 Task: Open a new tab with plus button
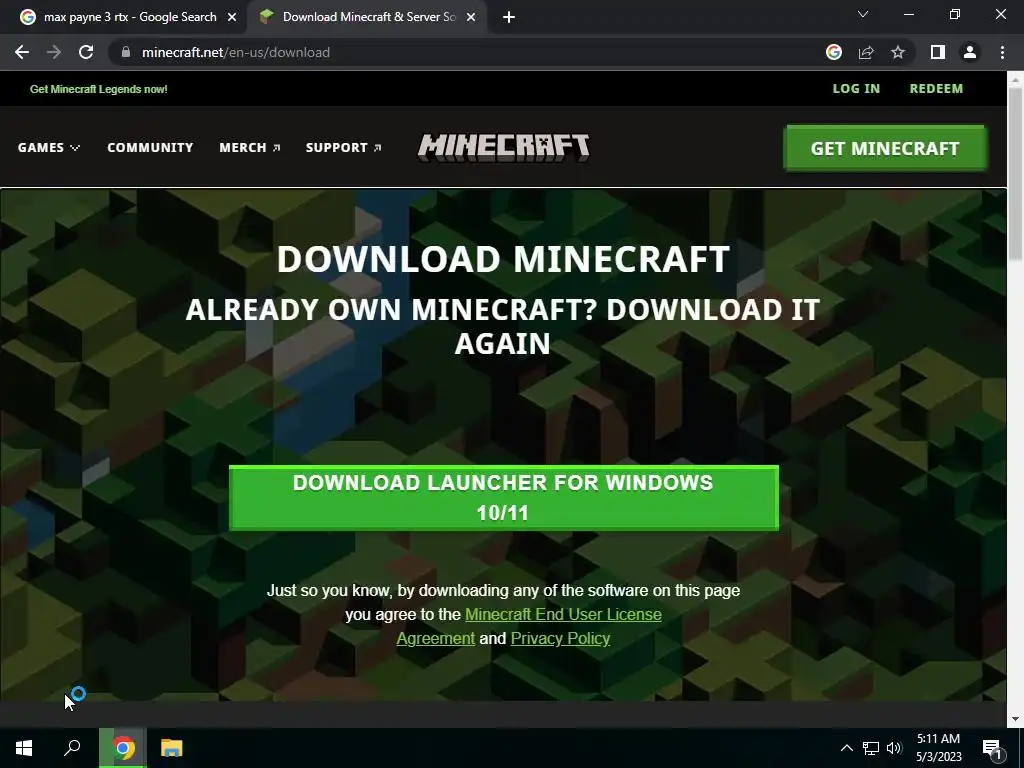click(x=509, y=17)
